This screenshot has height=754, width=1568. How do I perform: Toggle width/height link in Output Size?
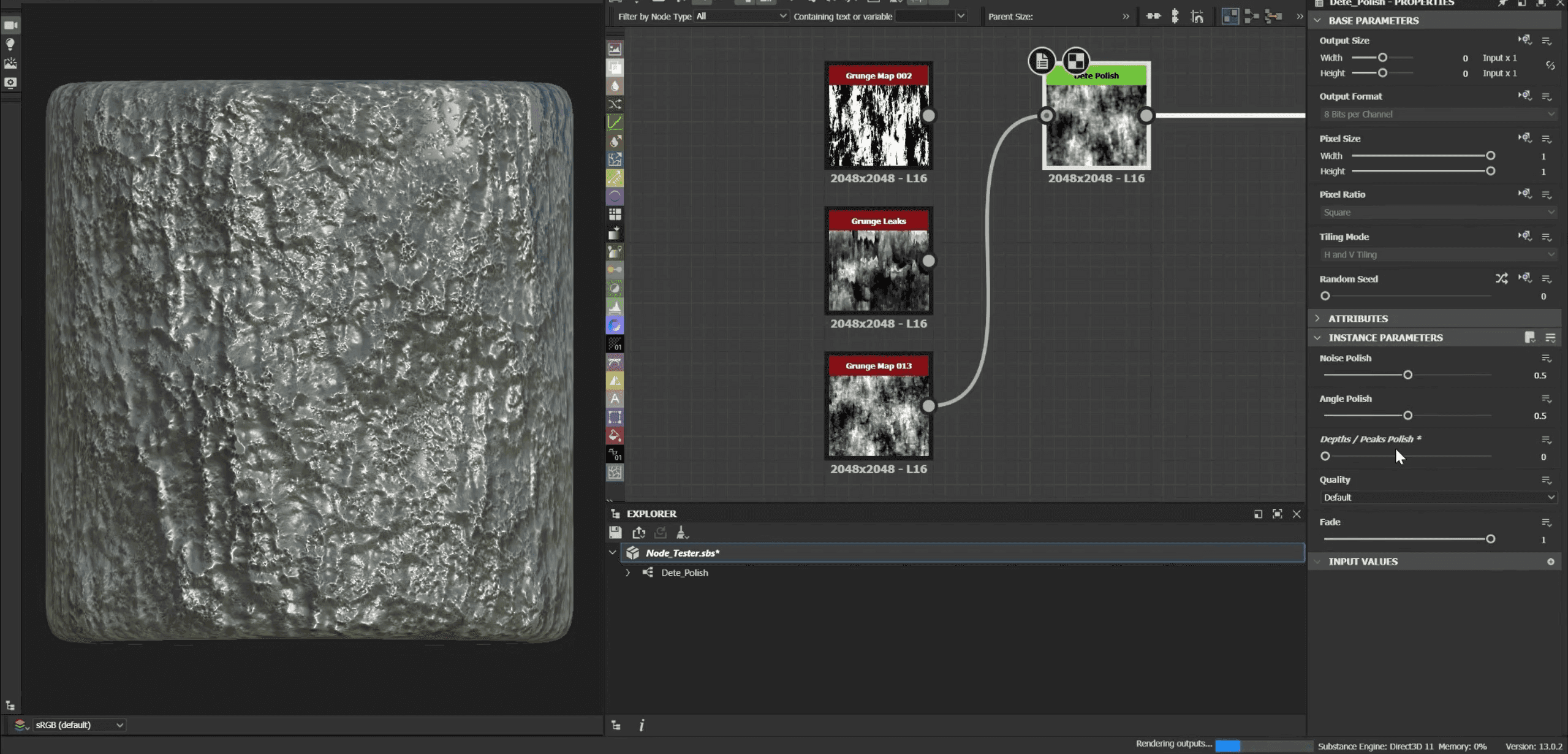pos(1550,65)
